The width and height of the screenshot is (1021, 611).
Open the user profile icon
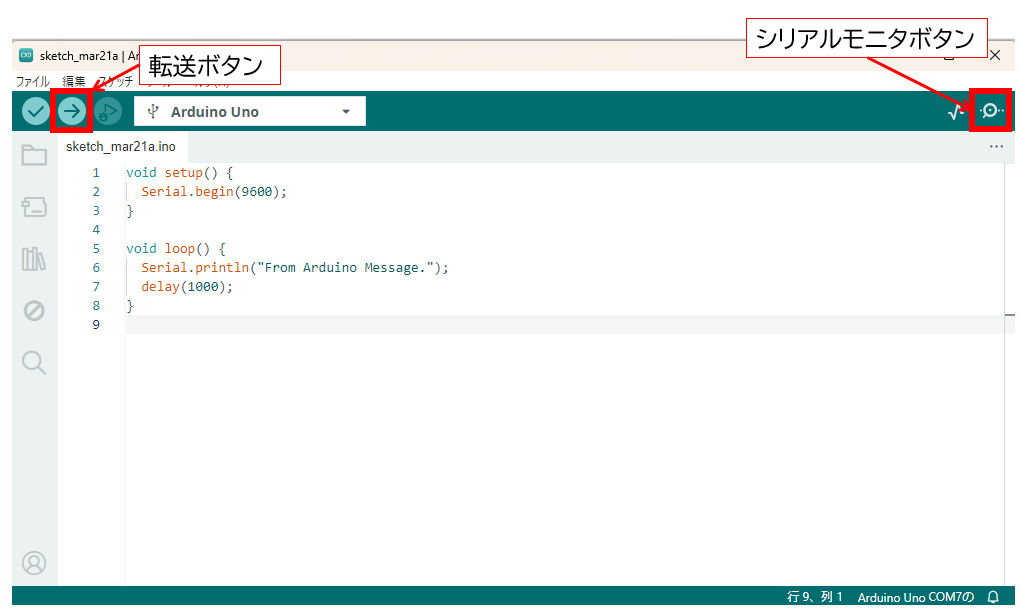tap(34, 563)
